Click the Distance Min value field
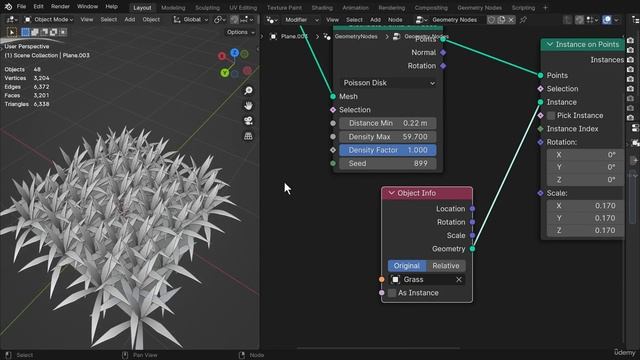This screenshot has height=360, width=640. point(388,123)
